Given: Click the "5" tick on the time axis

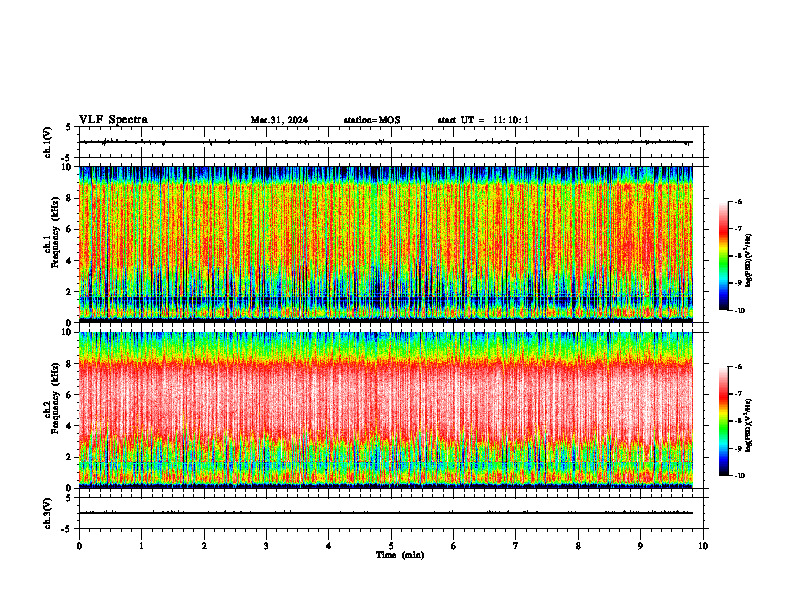Looking at the screenshot, I should point(391,546).
